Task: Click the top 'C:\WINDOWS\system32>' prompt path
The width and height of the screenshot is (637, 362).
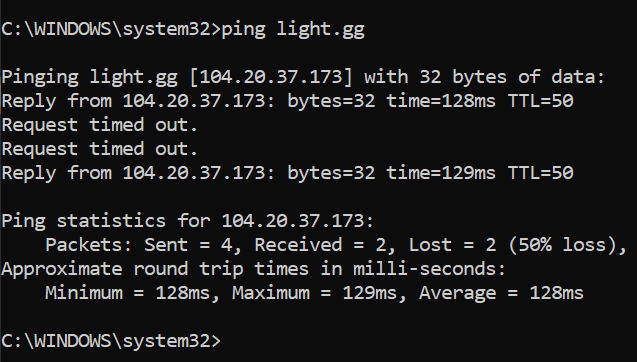Action: pos(111,30)
